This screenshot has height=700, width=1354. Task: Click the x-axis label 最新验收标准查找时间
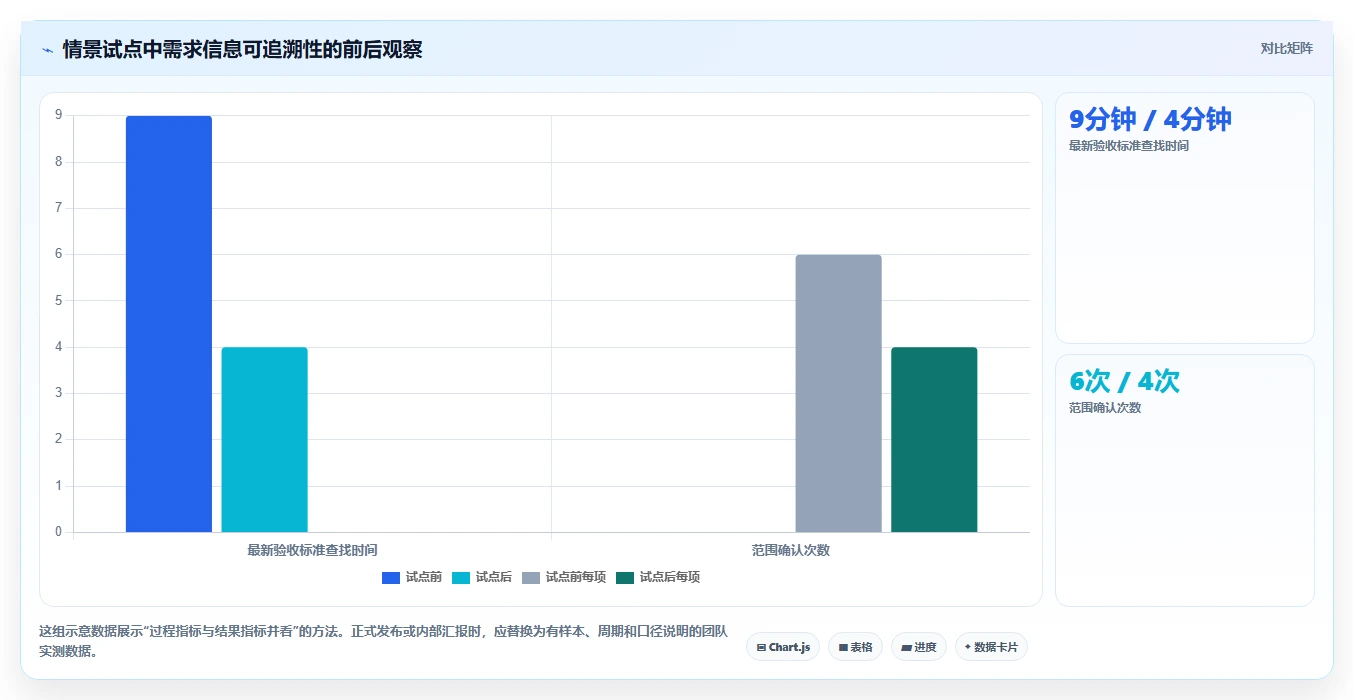tap(312, 550)
